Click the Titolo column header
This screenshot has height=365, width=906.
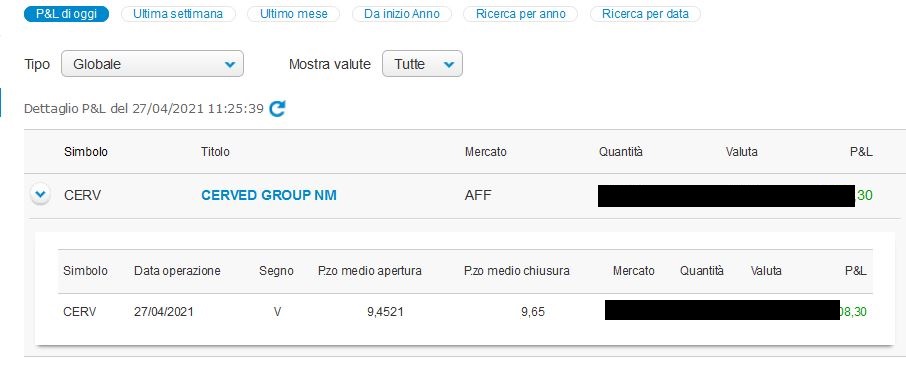[x=215, y=152]
